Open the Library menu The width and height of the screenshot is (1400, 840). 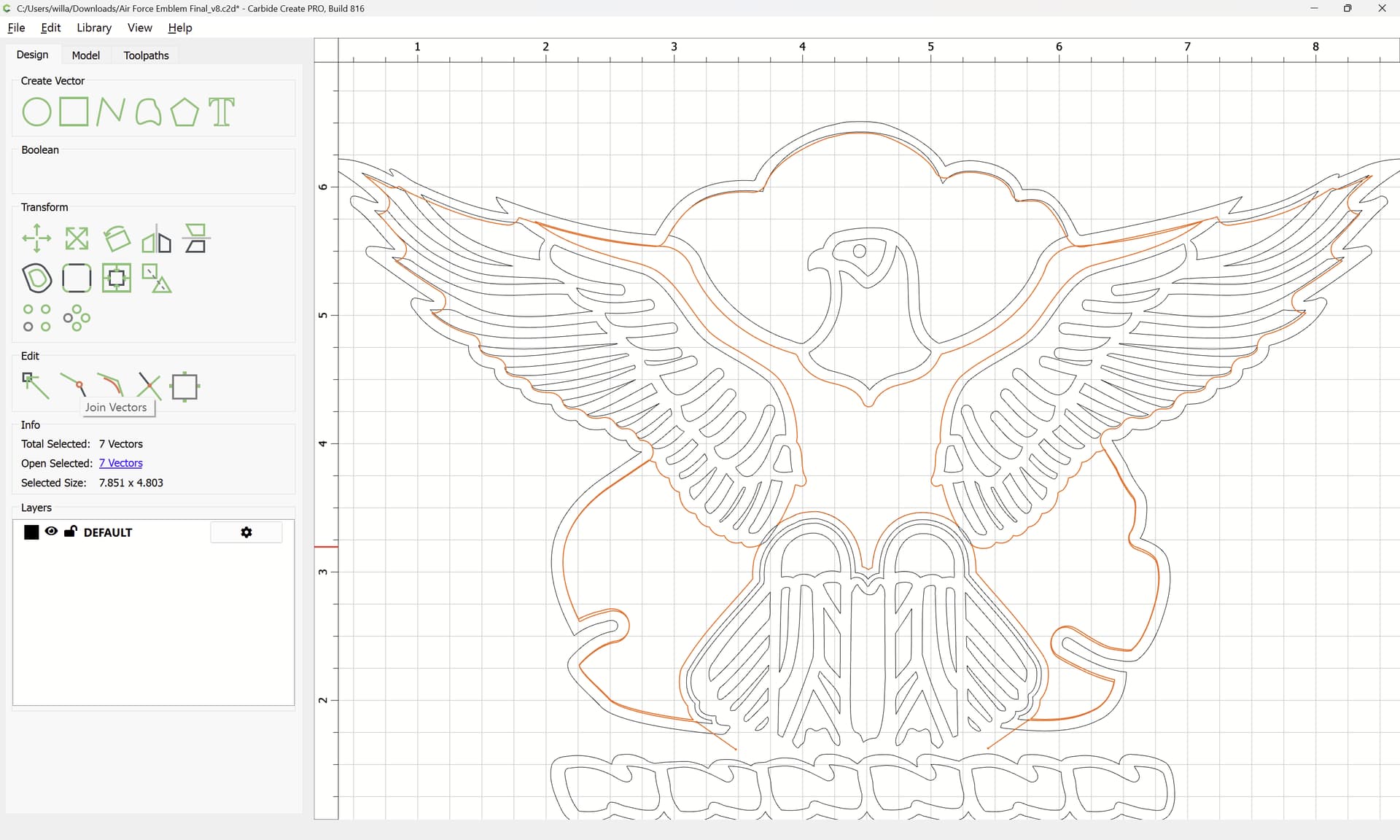[94, 28]
